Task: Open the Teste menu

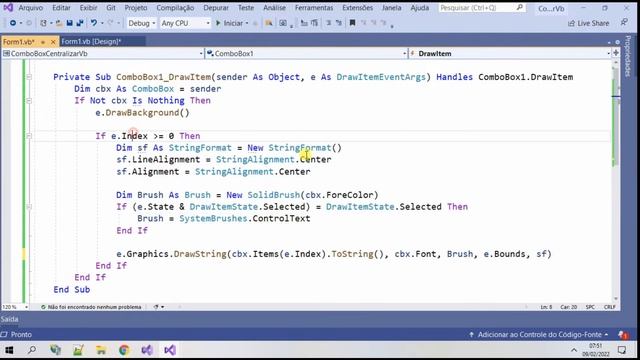Action: coord(246,8)
